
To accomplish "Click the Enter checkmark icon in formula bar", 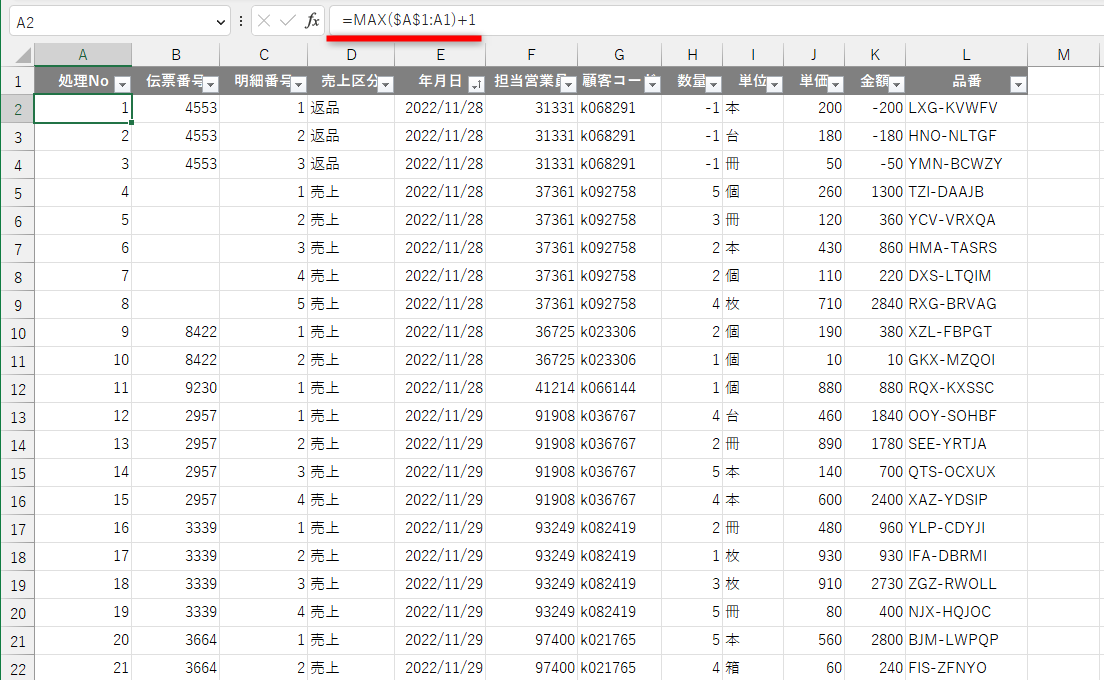I will click(x=287, y=21).
